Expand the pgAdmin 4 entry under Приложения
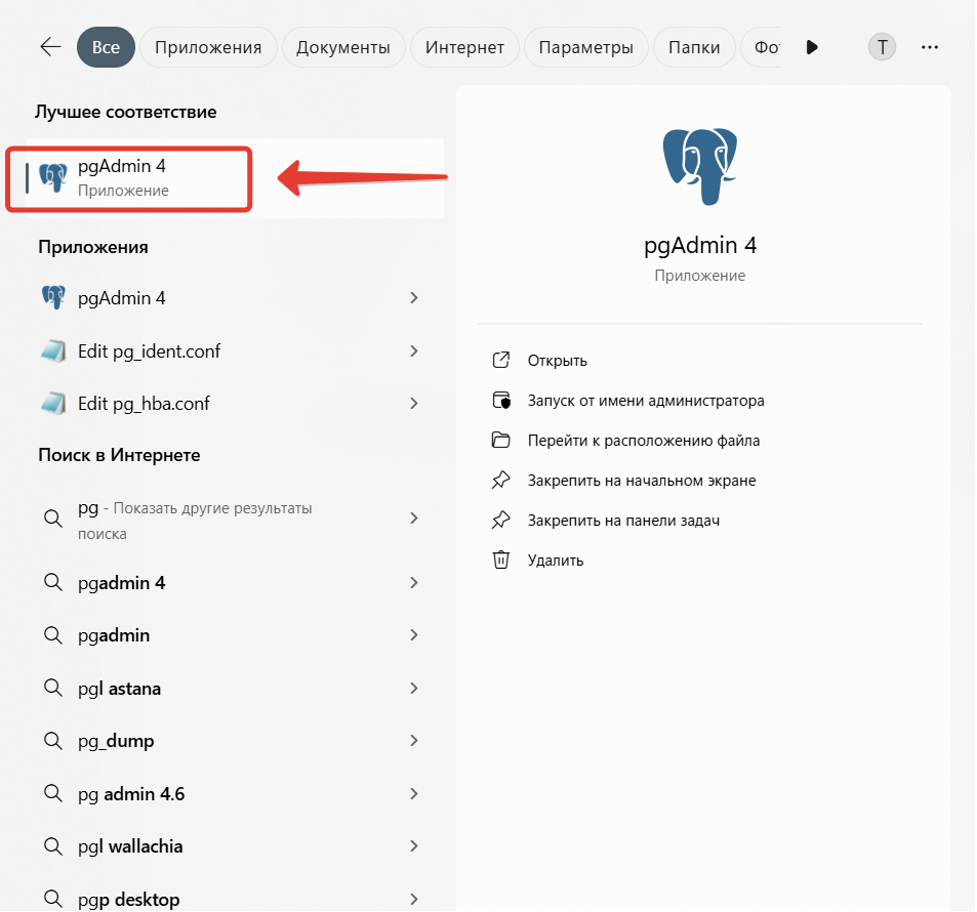The width and height of the screenshot is (977, 912). [x=414, y=298]
